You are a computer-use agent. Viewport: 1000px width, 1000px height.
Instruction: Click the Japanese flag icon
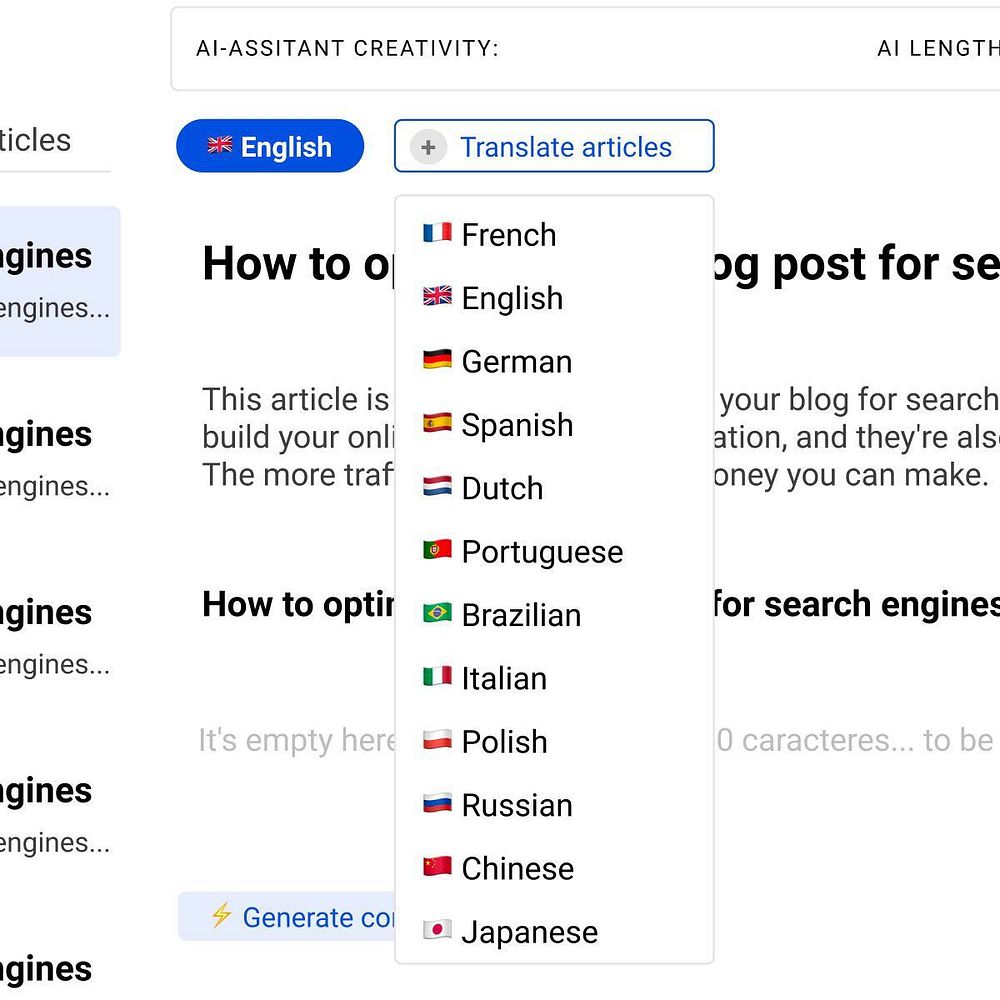point(437,931)
